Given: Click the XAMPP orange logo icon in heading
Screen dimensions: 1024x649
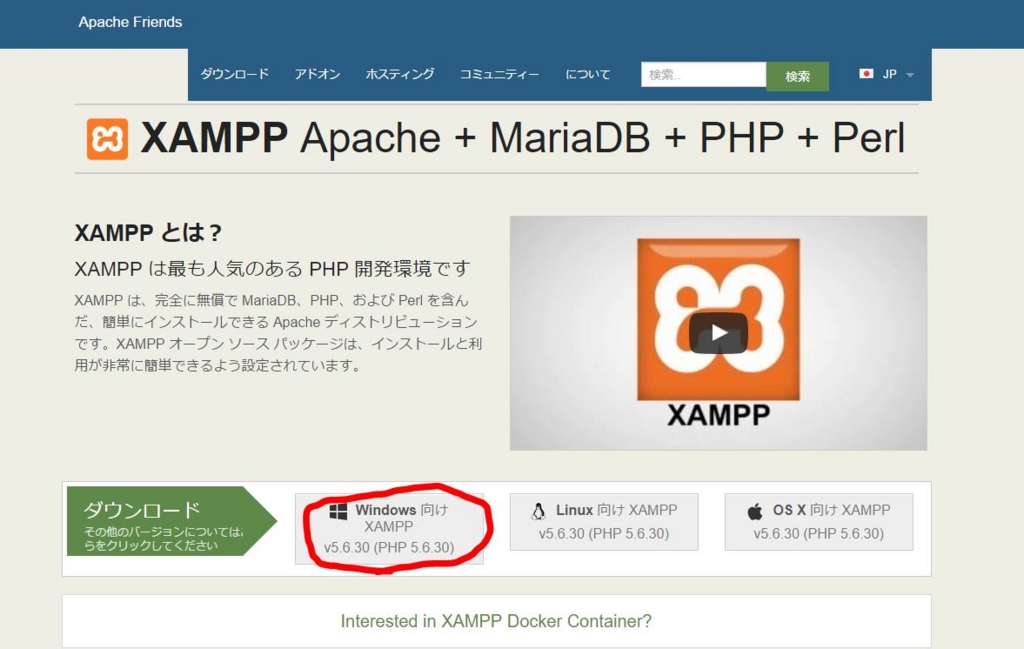Looking at the screenshot, I should [x=107, y=139].
